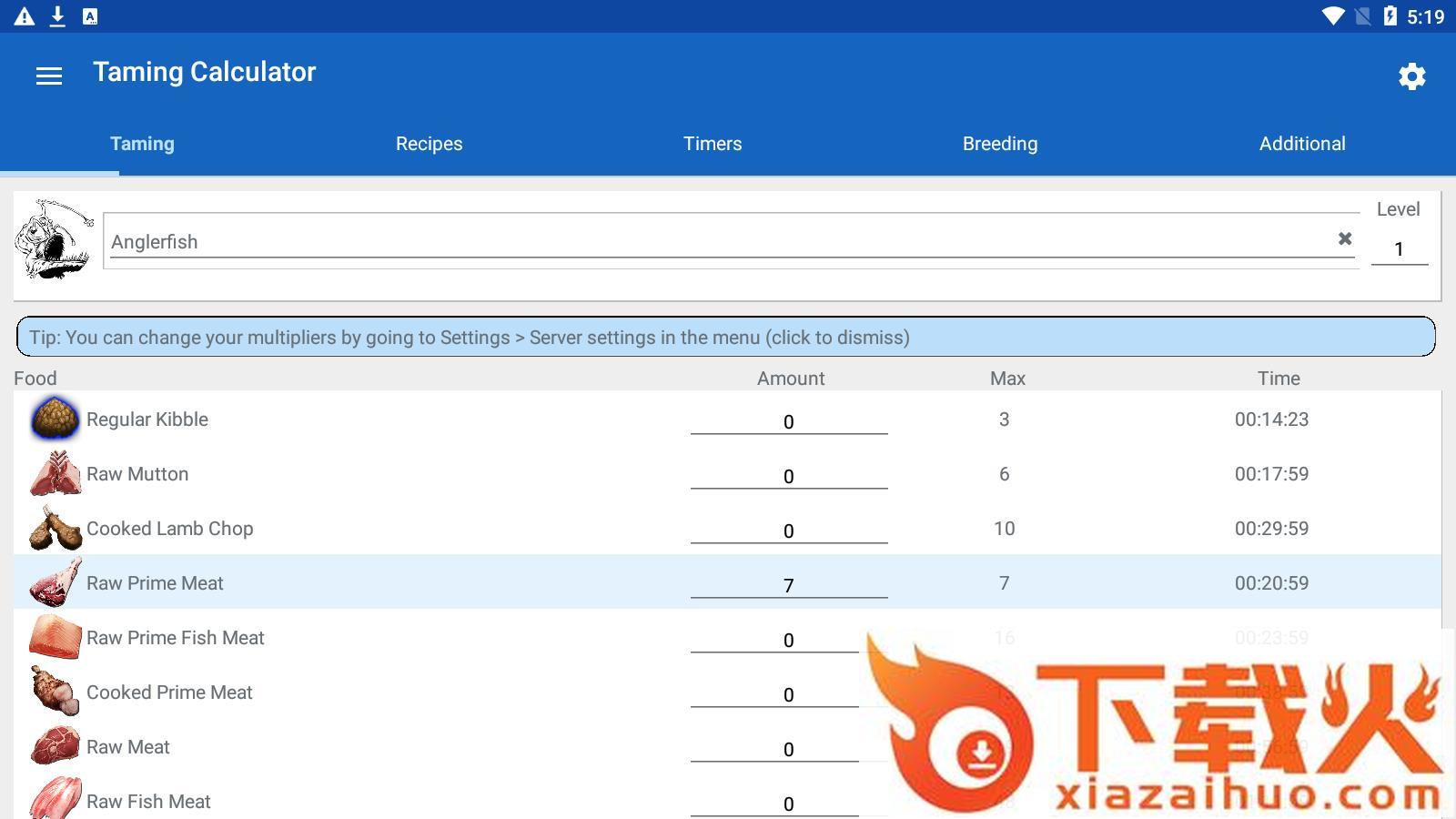Select the Raw Meat food row
Viewport: 1456px width, 819px height.
point(364,747)
